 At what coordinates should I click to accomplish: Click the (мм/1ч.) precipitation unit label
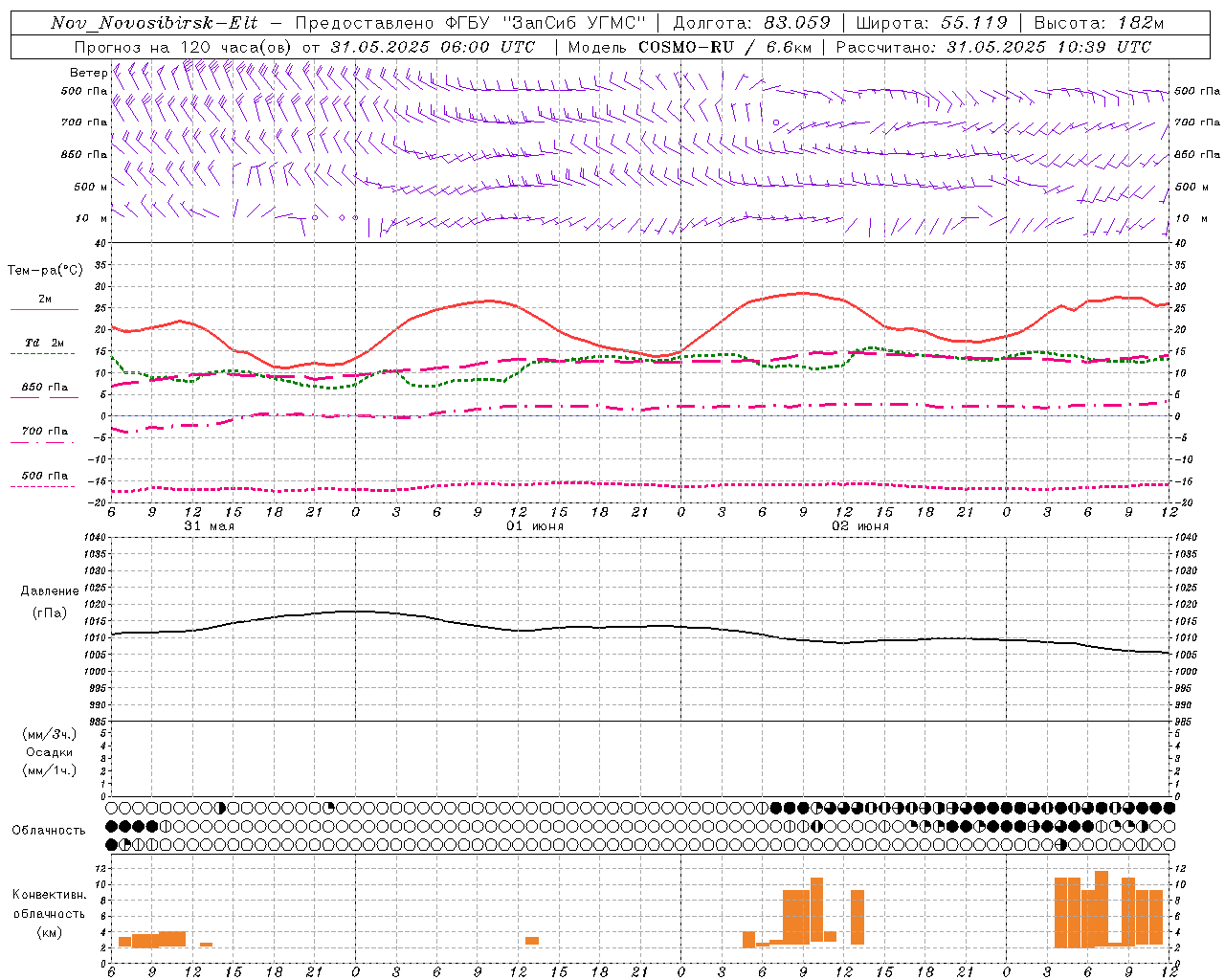tap(50, 770)
